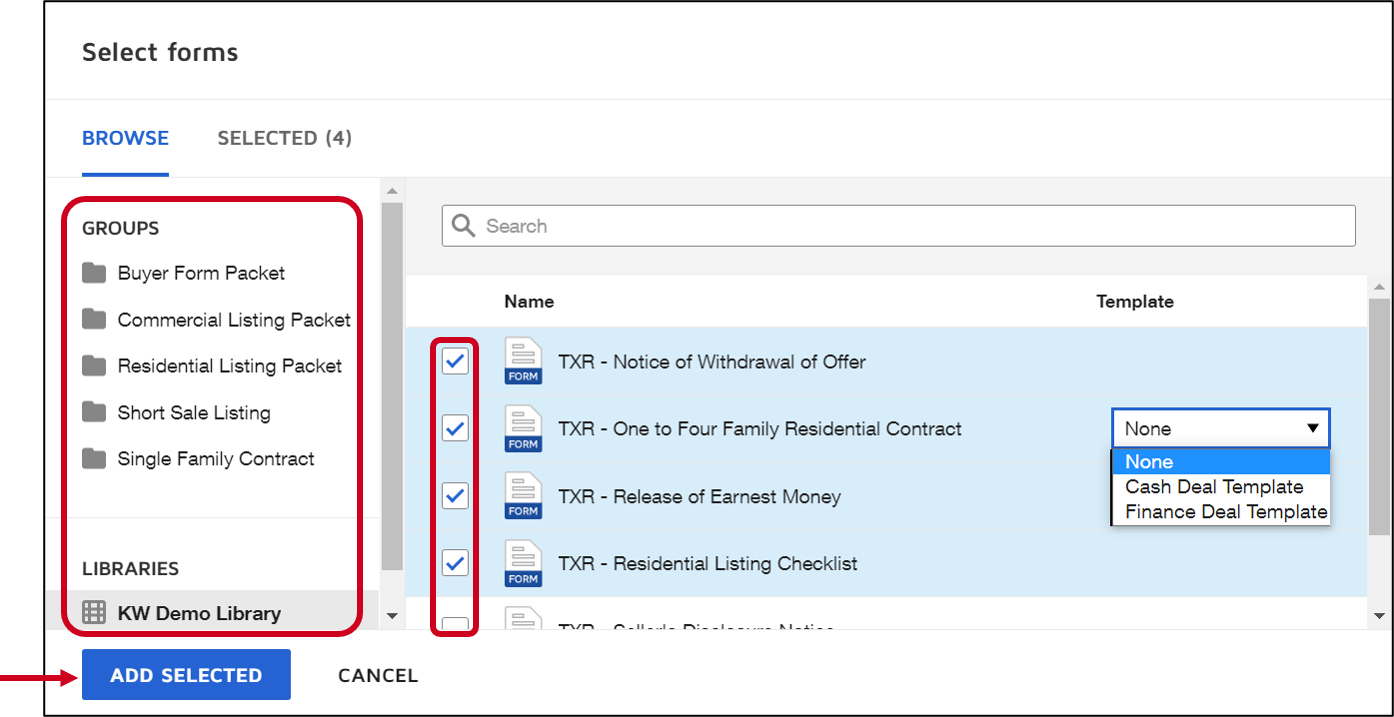This screenshot has width=1394, height=717.
Task: Switch to the SELECTED (4) tab
Action: point(284,138)
